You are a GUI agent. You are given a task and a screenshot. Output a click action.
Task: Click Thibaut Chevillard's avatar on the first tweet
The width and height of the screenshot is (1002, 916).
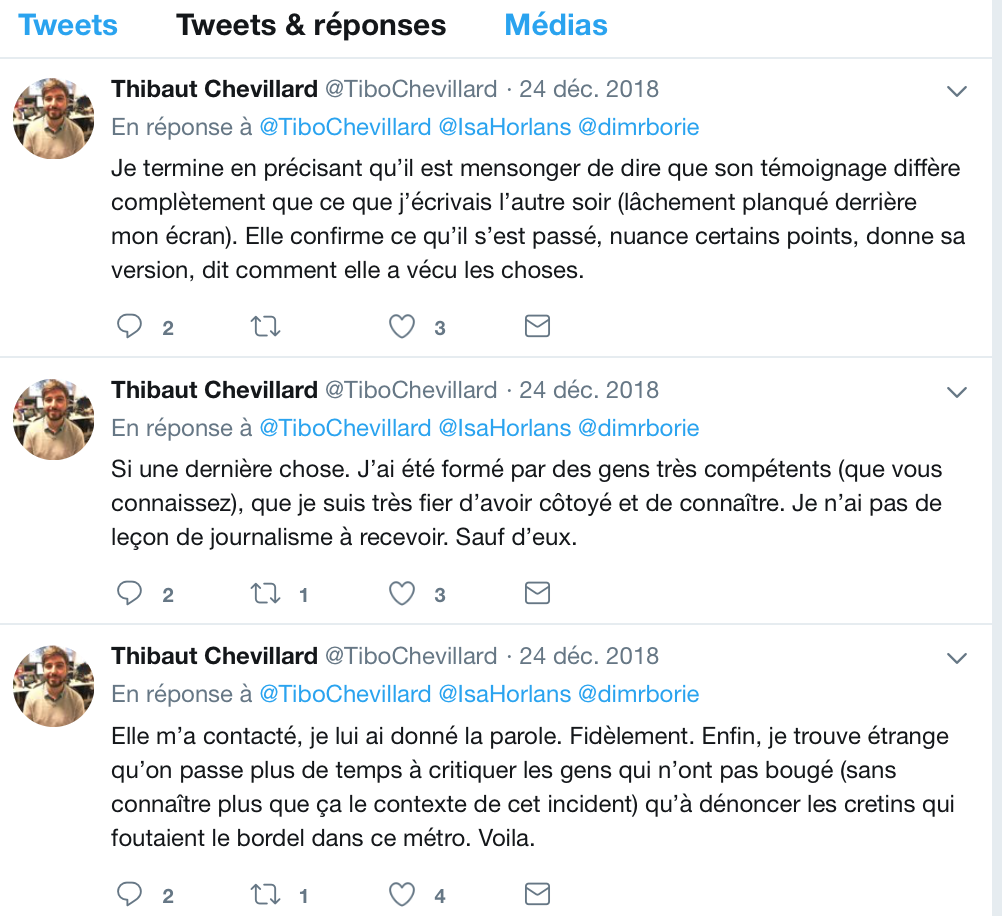click(x=54, y=118)
